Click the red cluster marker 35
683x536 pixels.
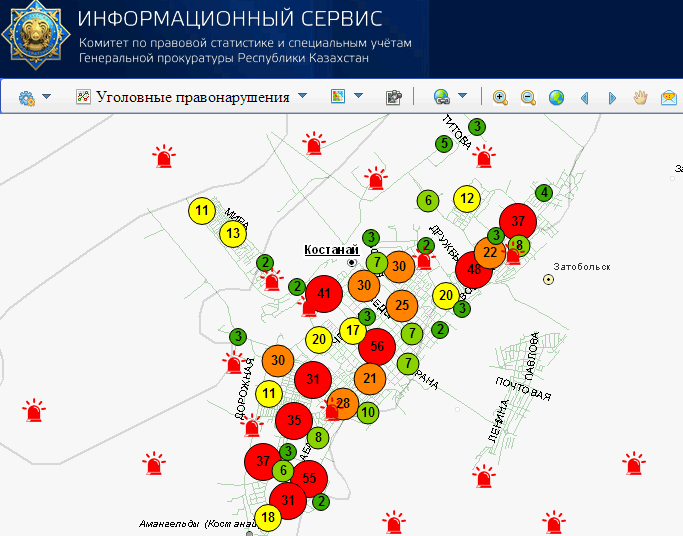294,420
